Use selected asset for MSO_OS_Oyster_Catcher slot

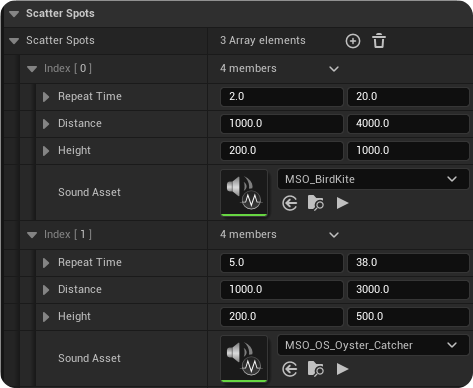[x=290, y=369]
